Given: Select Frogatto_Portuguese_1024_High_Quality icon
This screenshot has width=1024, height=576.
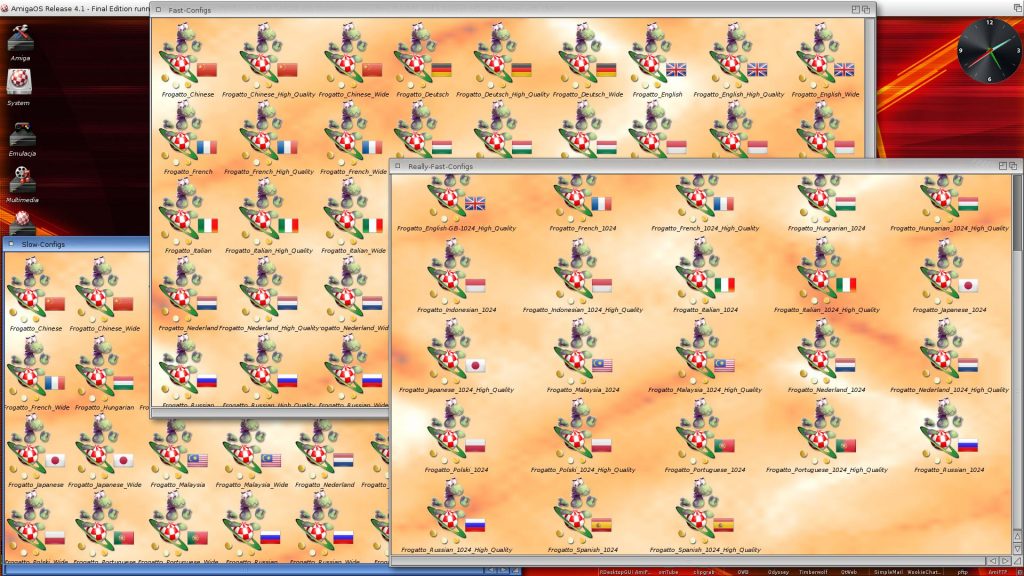Looking at the screenshot, I should point(826,436).
